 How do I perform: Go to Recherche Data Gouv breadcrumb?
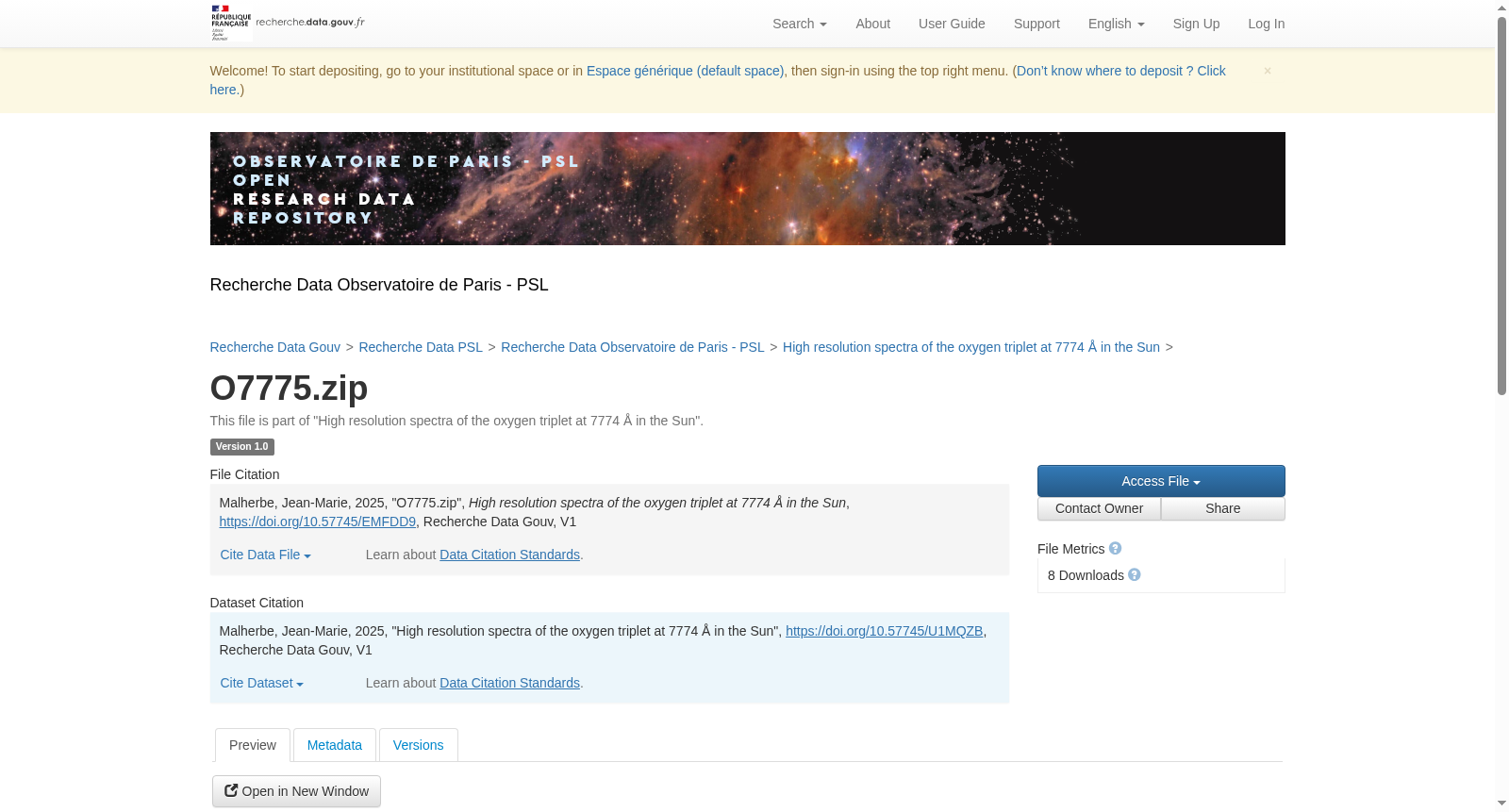[275, 347]
